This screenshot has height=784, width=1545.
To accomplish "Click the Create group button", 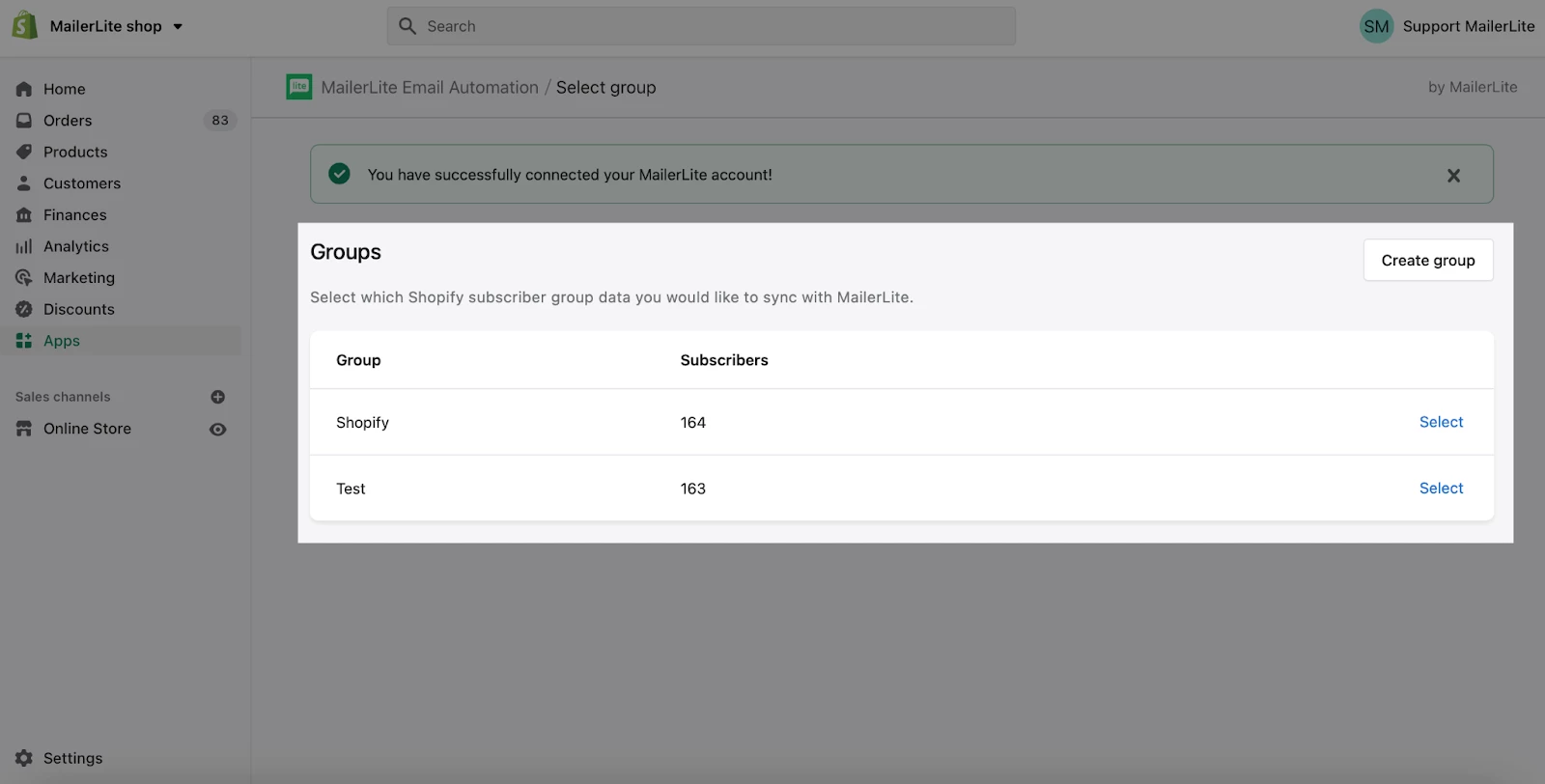I will point(1428,260).
